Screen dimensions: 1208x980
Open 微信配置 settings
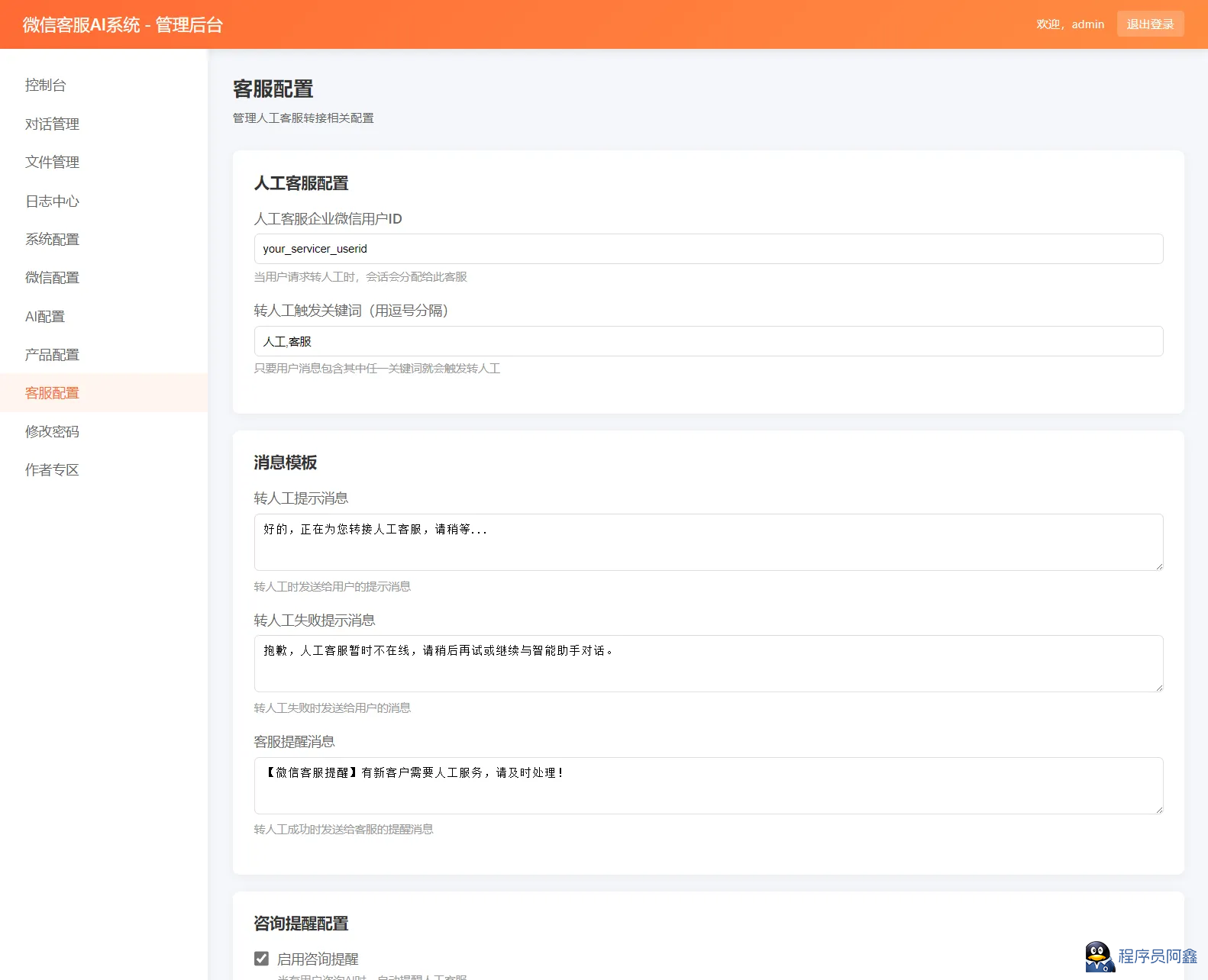click(x=52, y=277)
